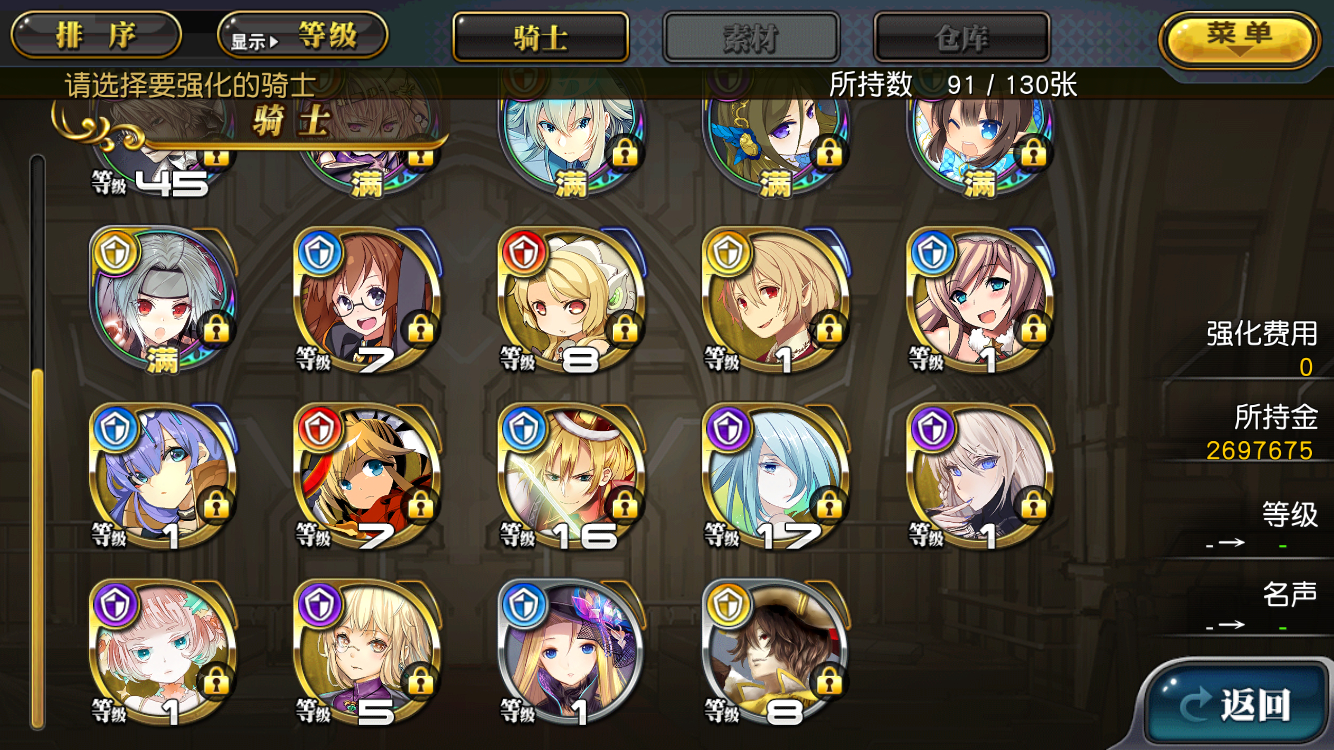Toggle lock on white-haired level 1 knight
Image resolution: width=1334 pixels, height=750 pixels.
point(1032,505)
